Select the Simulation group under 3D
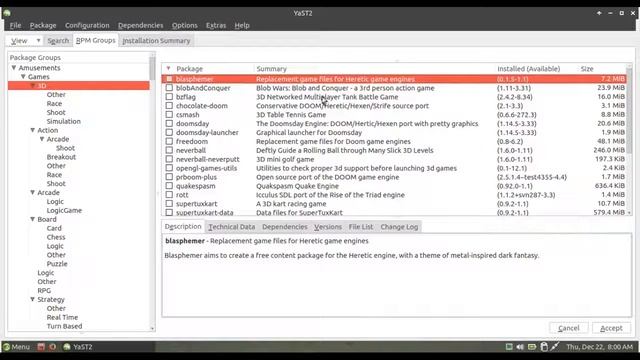This screenshot has width=640, height=360. [x=64, y=121]
